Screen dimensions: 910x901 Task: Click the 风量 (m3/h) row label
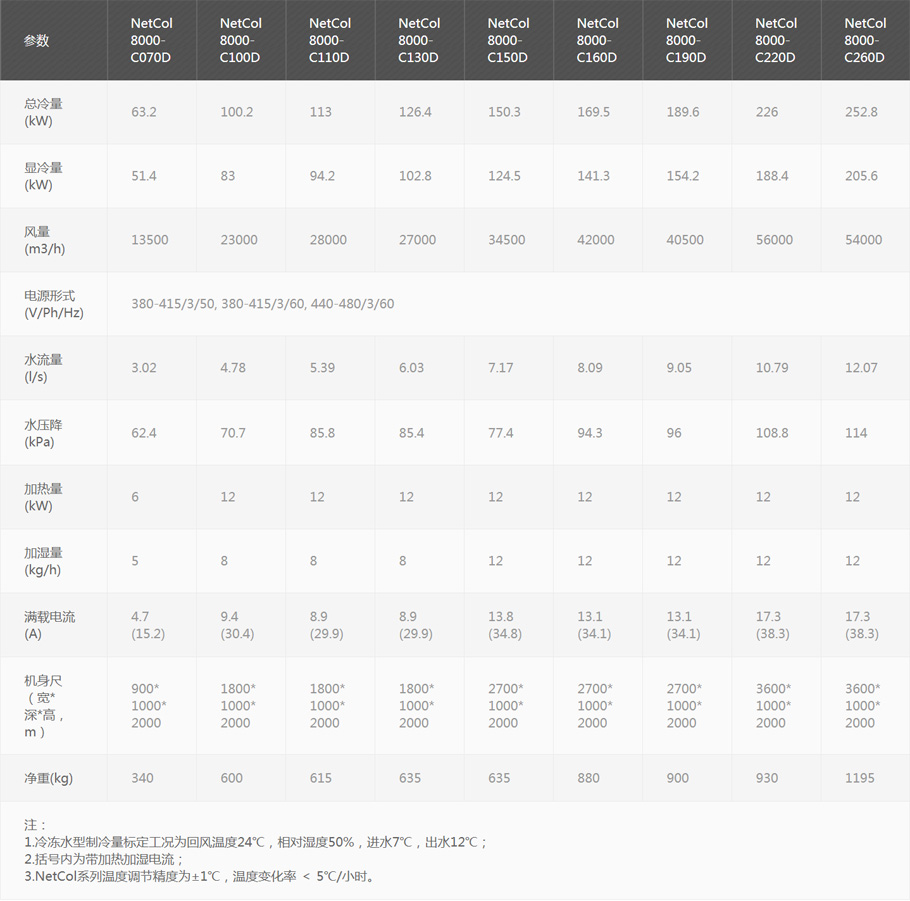pyautogui.click(x=44, y=240)
